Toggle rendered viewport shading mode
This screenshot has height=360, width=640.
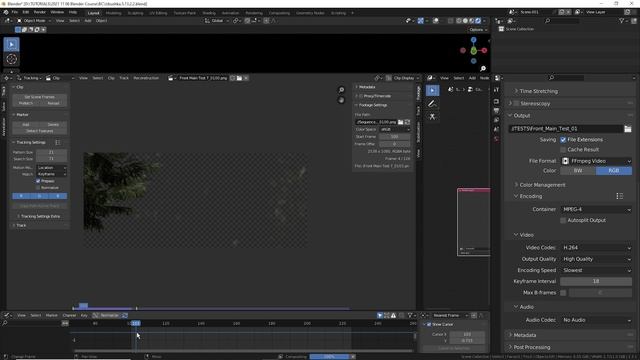point(478,20)
